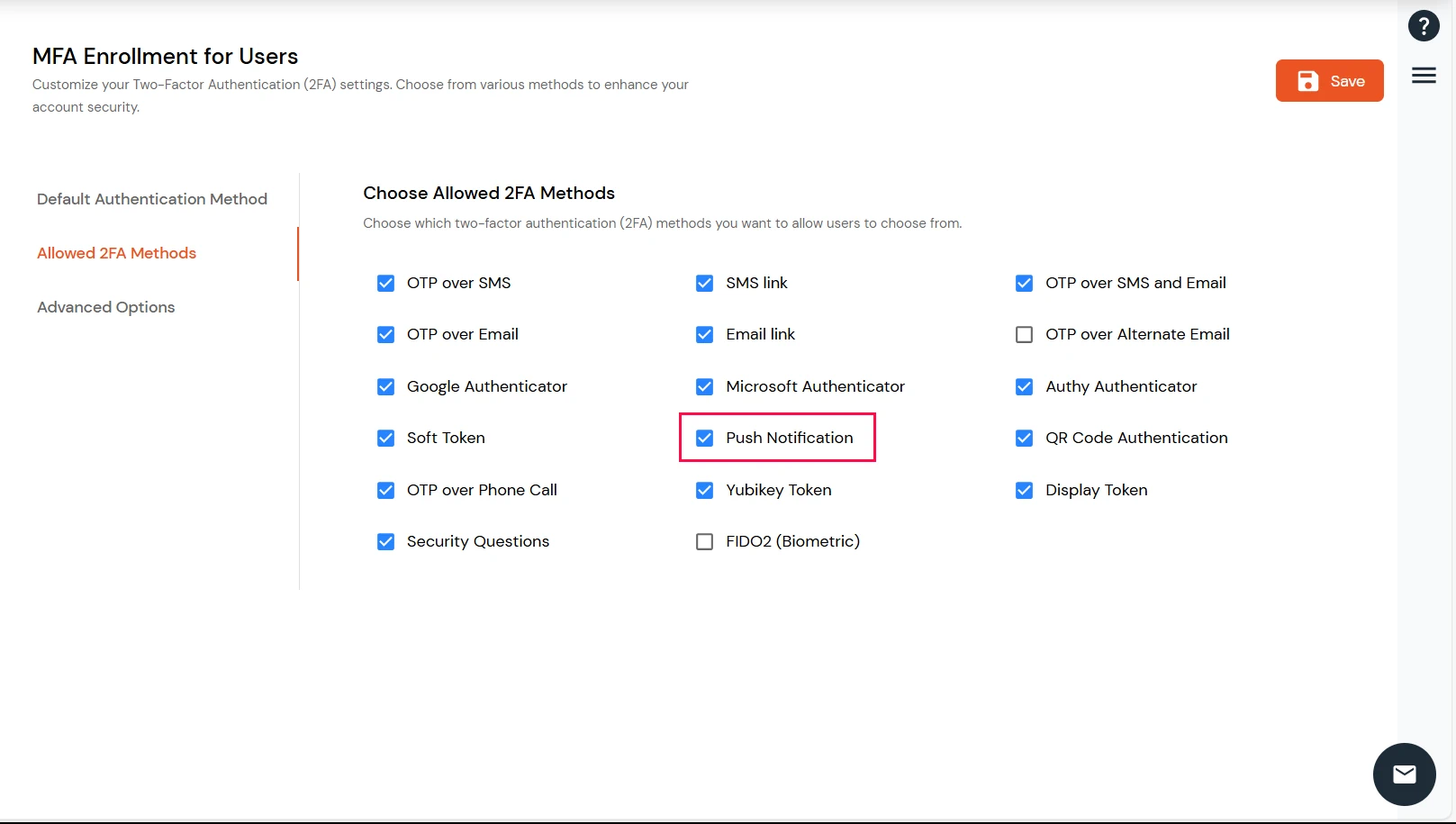Switch to Default Authentication Method section
Viewport: 1456px width, 824px height.
pos(151,199)
